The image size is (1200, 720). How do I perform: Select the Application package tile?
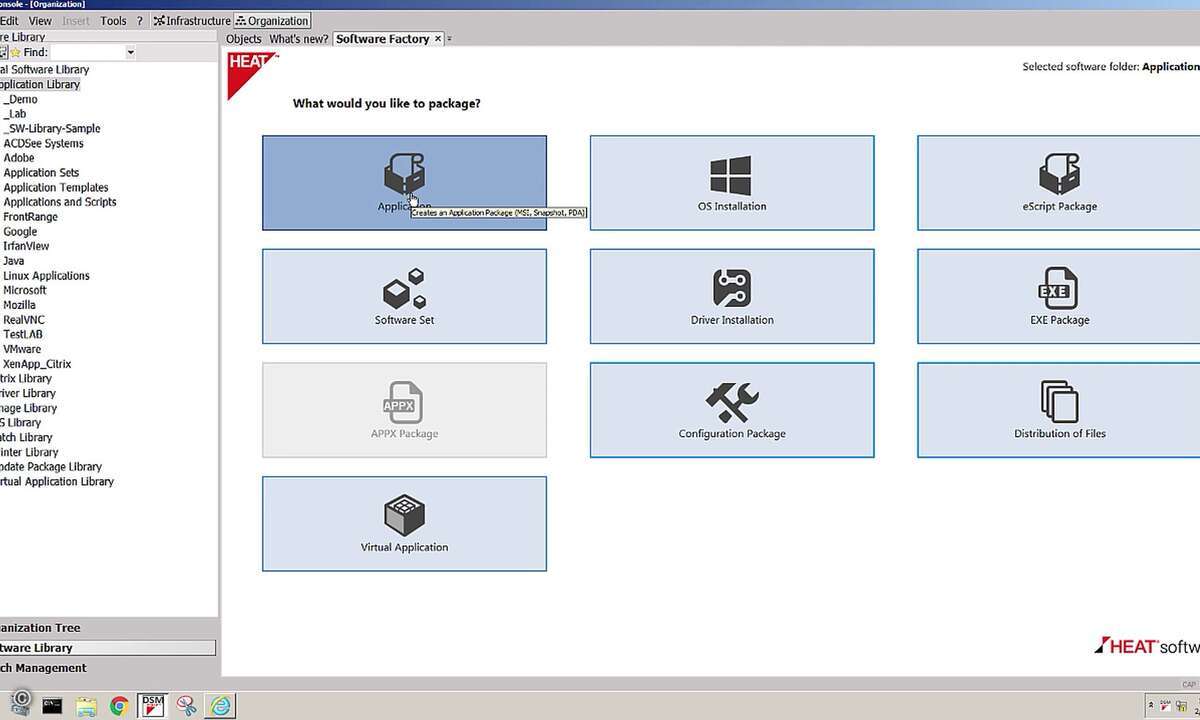click(404, 183)
